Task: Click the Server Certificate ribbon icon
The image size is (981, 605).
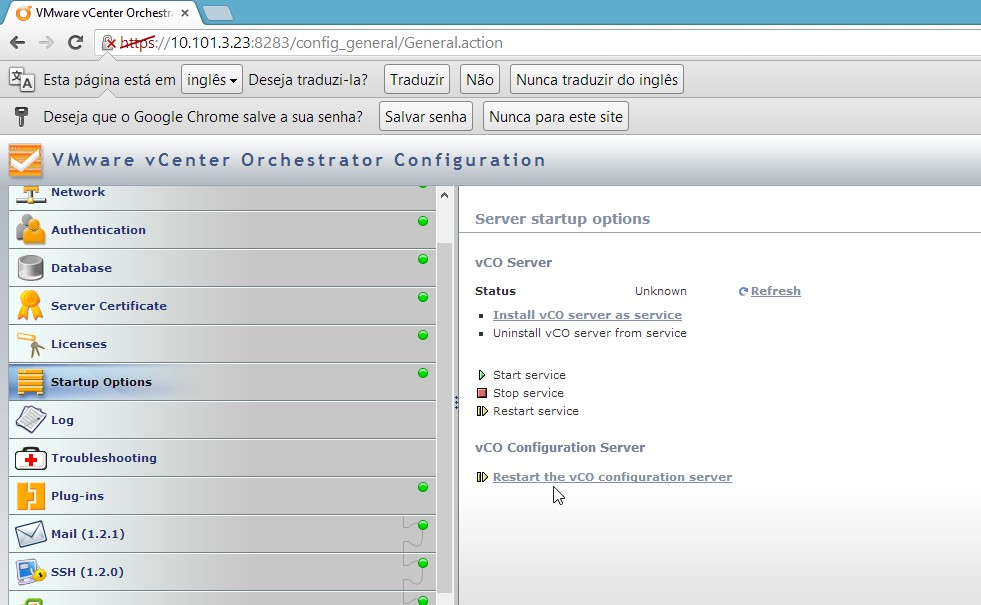Action: tap(31, 305)
